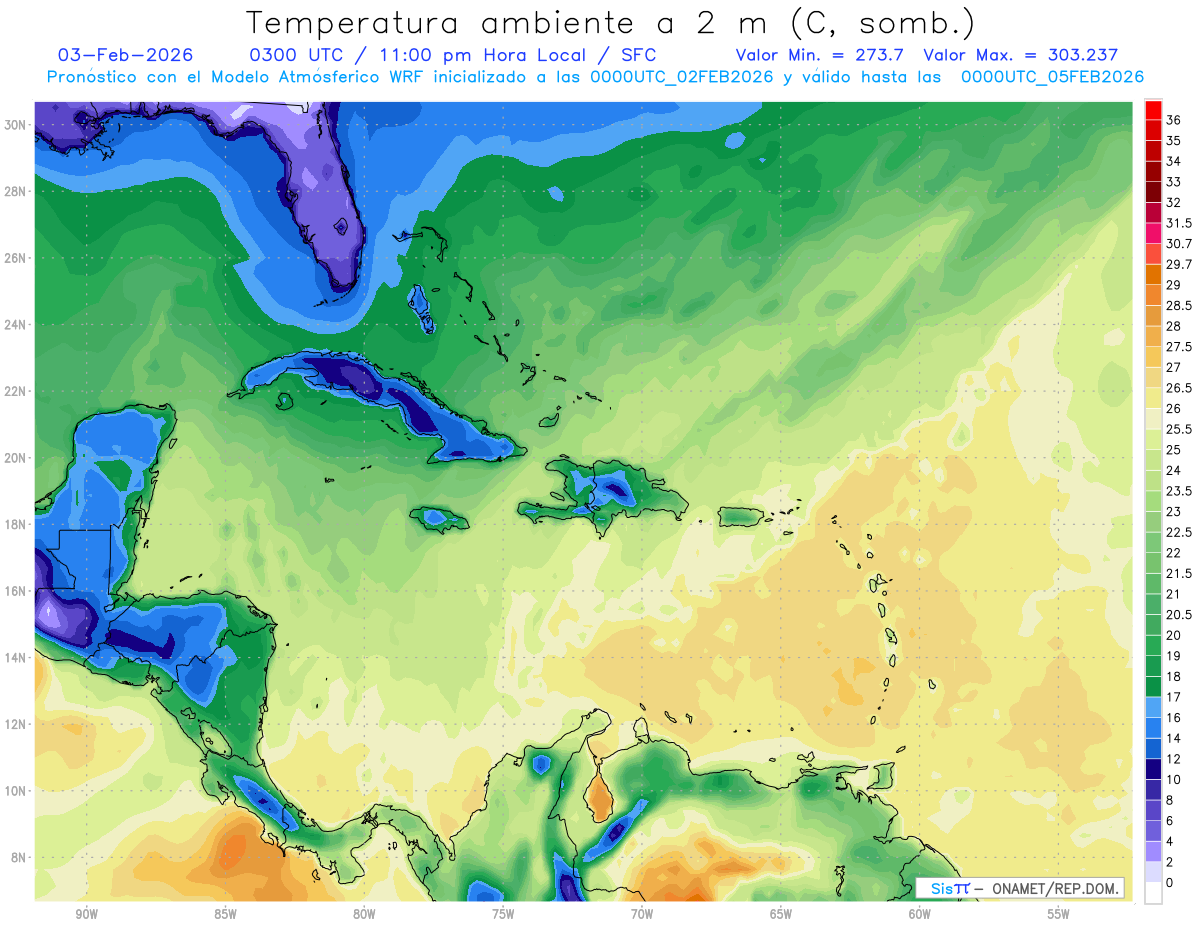The width and height of the screenshot is (1200, 927).
Task: Click the '10N' latitude axis label
Action: [x=17, y=791]
